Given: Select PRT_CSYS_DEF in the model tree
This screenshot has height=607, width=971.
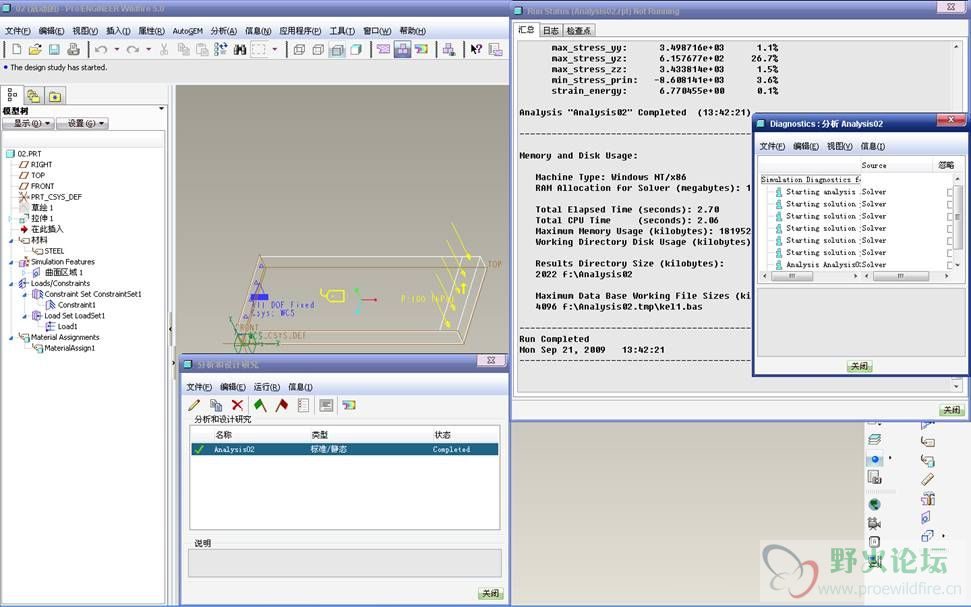Looking at the screenshot, I should tap(50, 197).
